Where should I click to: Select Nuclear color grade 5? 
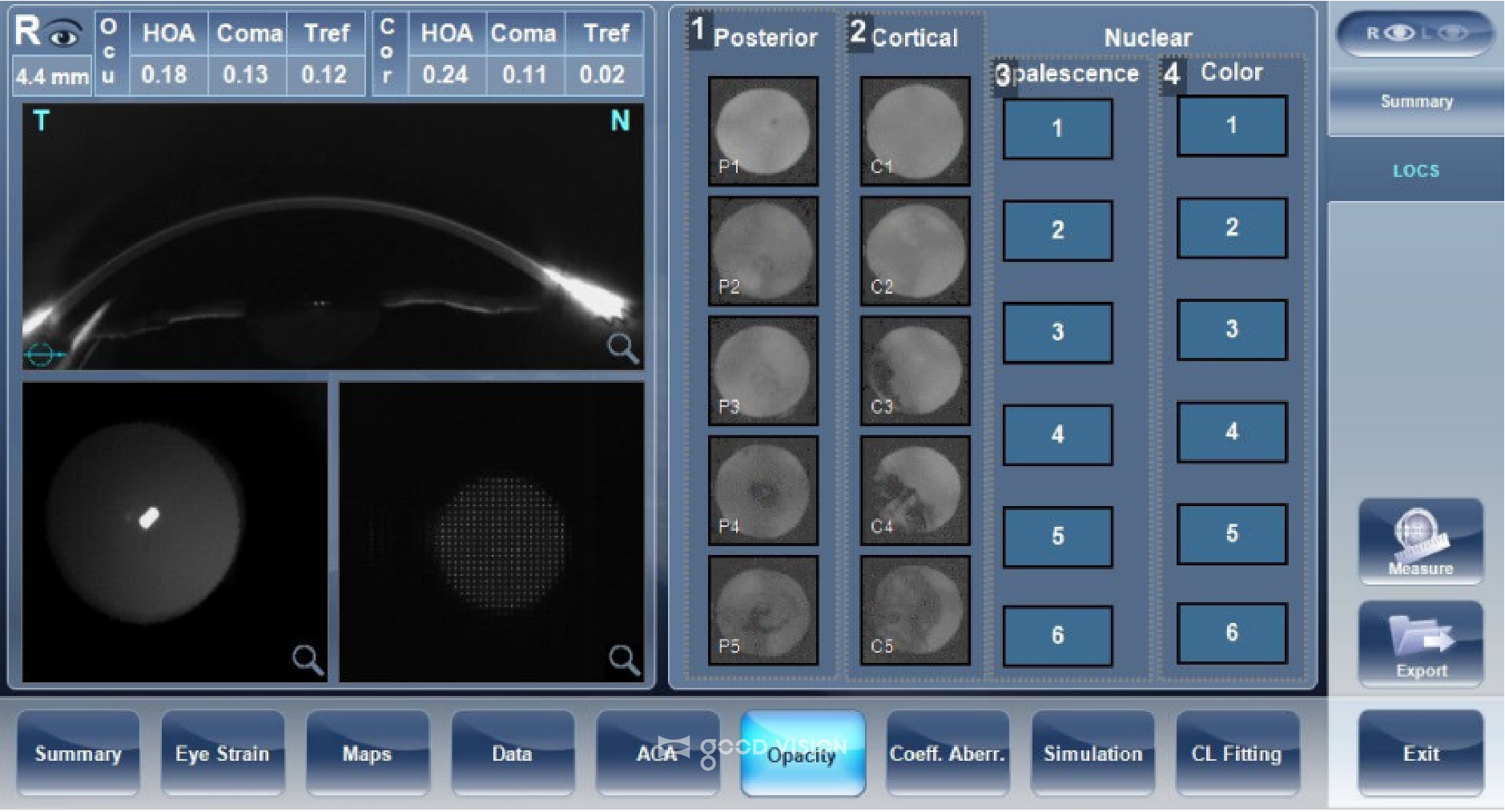1231,533
